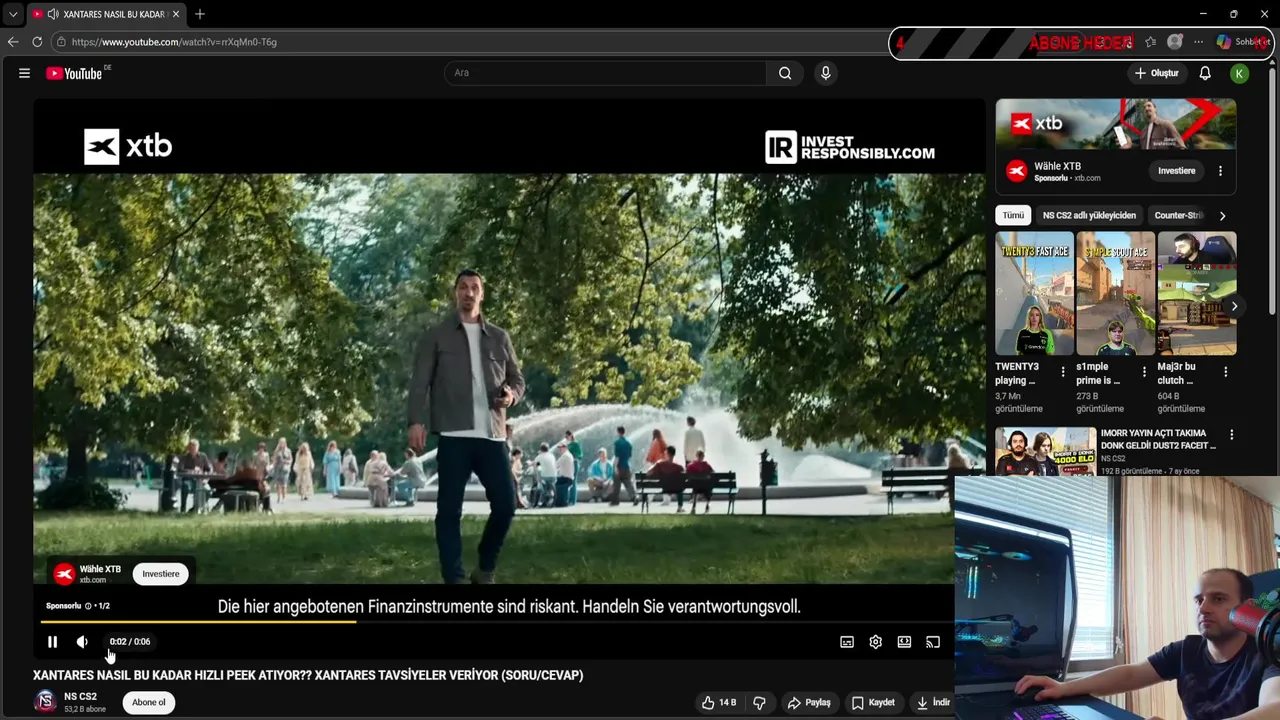Open the IMORR YAYIN AÇTI video thumbnail
The image size is (1280, 720).
tap(1045, 451)
